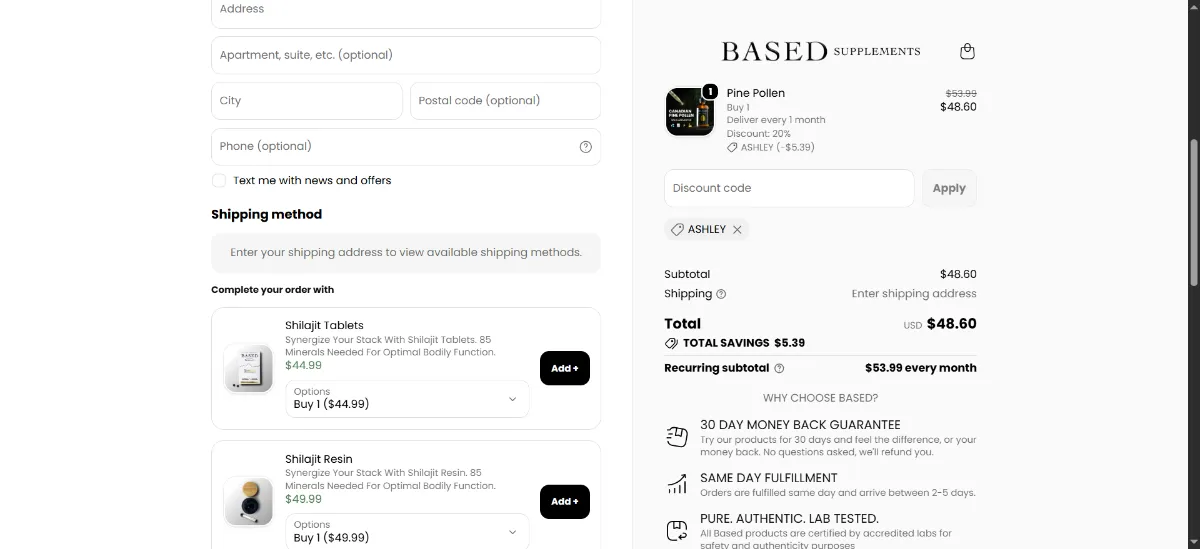Click the Shilajit Resin title
Viewport: 1200px width, 549px height.
[x=319, y=459]
